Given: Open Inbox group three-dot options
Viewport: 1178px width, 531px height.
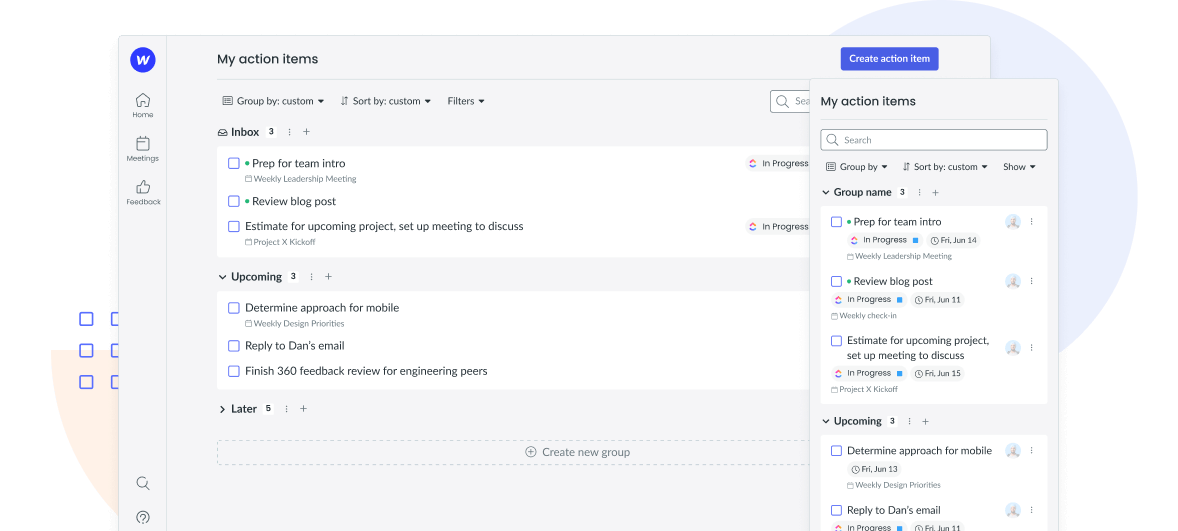Looking at the screenshot, I should pos(289,132).
